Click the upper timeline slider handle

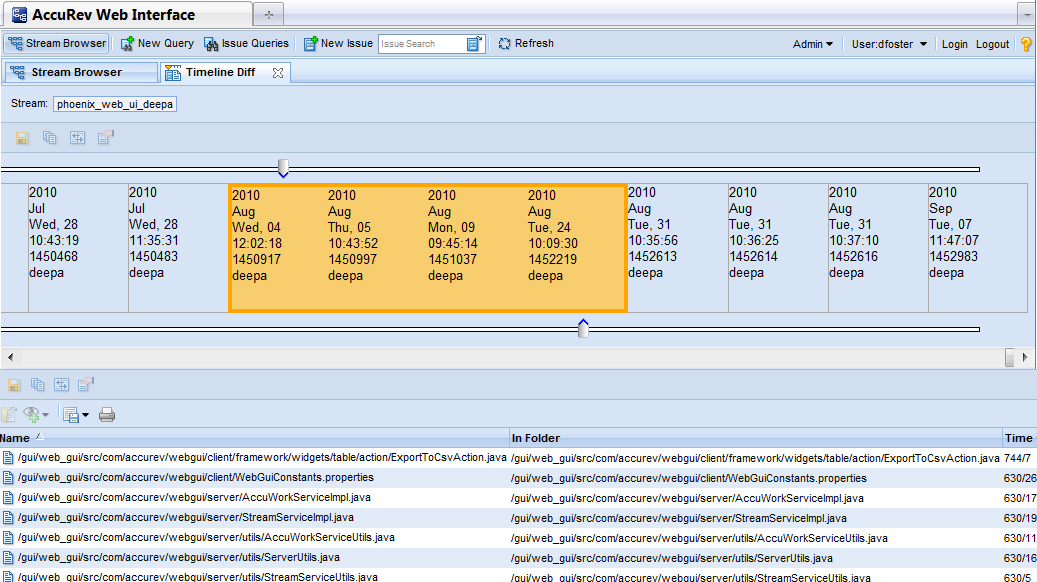click(283, 166)
